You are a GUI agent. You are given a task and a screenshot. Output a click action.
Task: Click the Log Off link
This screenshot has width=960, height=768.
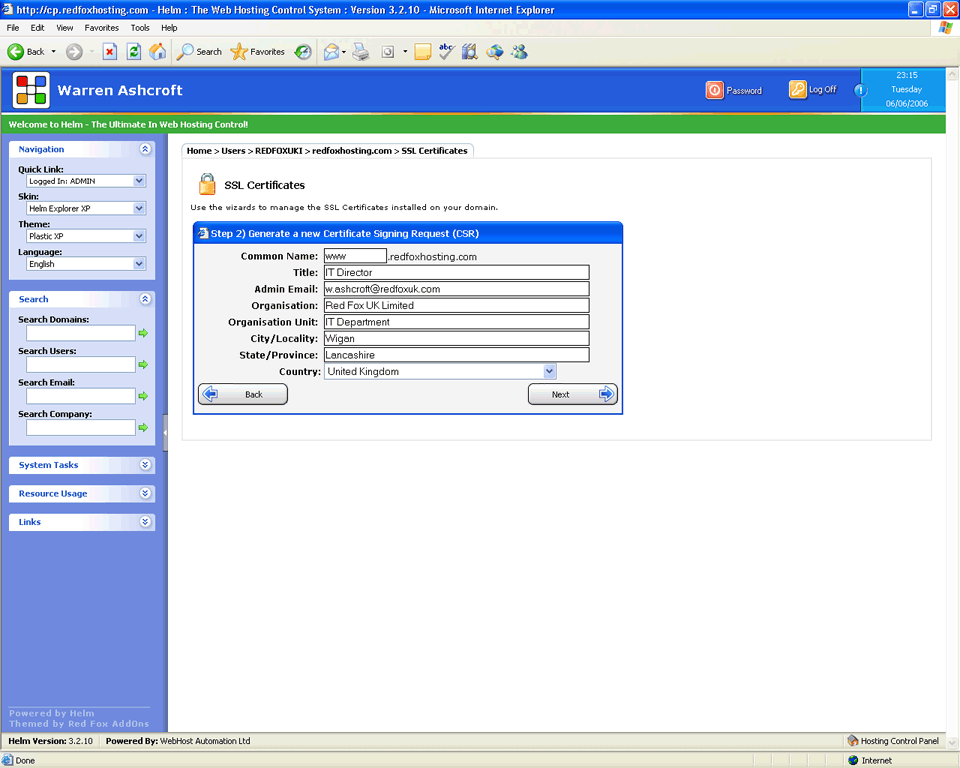click(822, 89)
